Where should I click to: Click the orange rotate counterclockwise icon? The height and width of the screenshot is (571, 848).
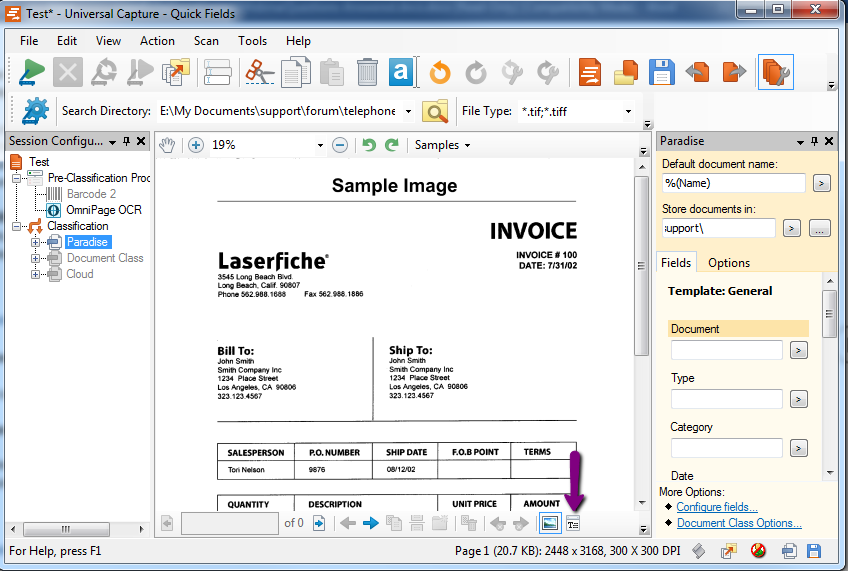[440, 72]
